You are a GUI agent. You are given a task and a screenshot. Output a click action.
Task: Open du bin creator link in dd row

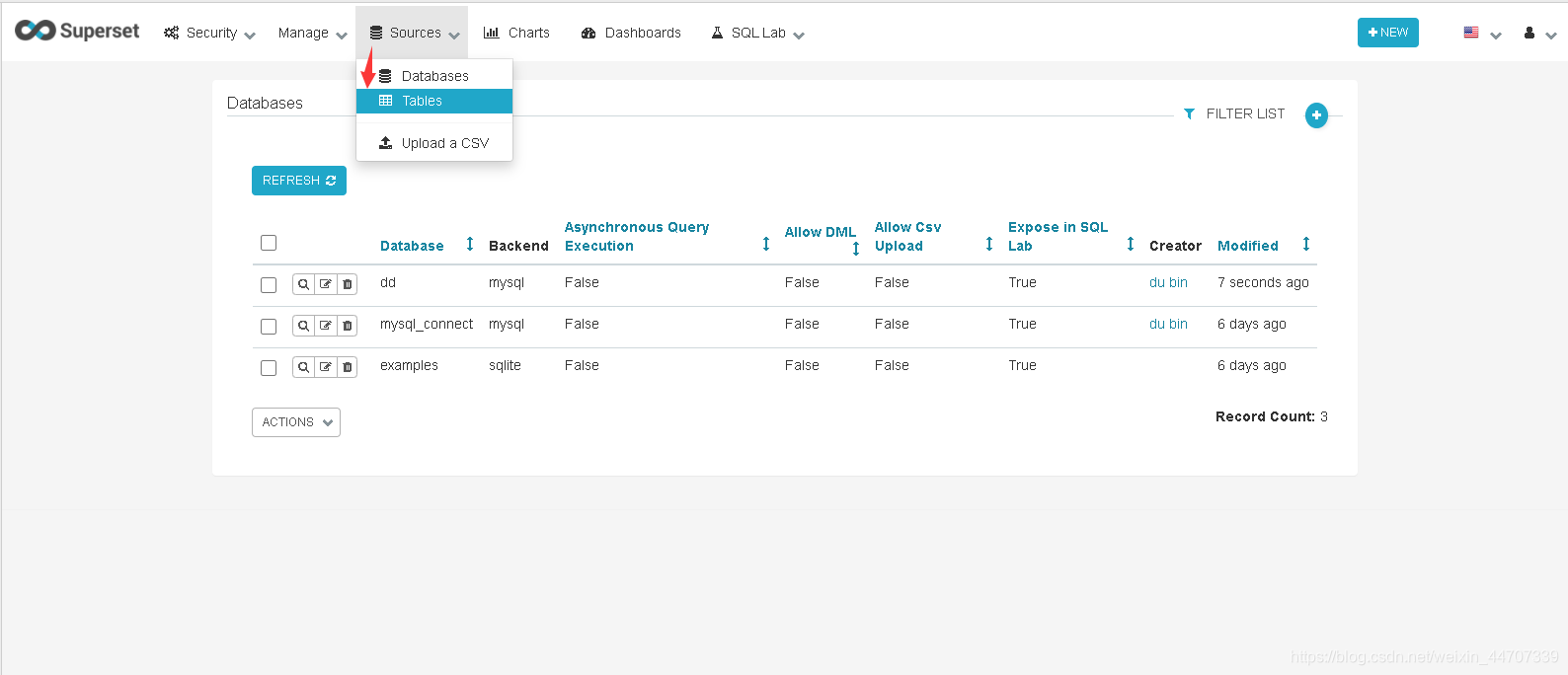[x=1168, y=282]
